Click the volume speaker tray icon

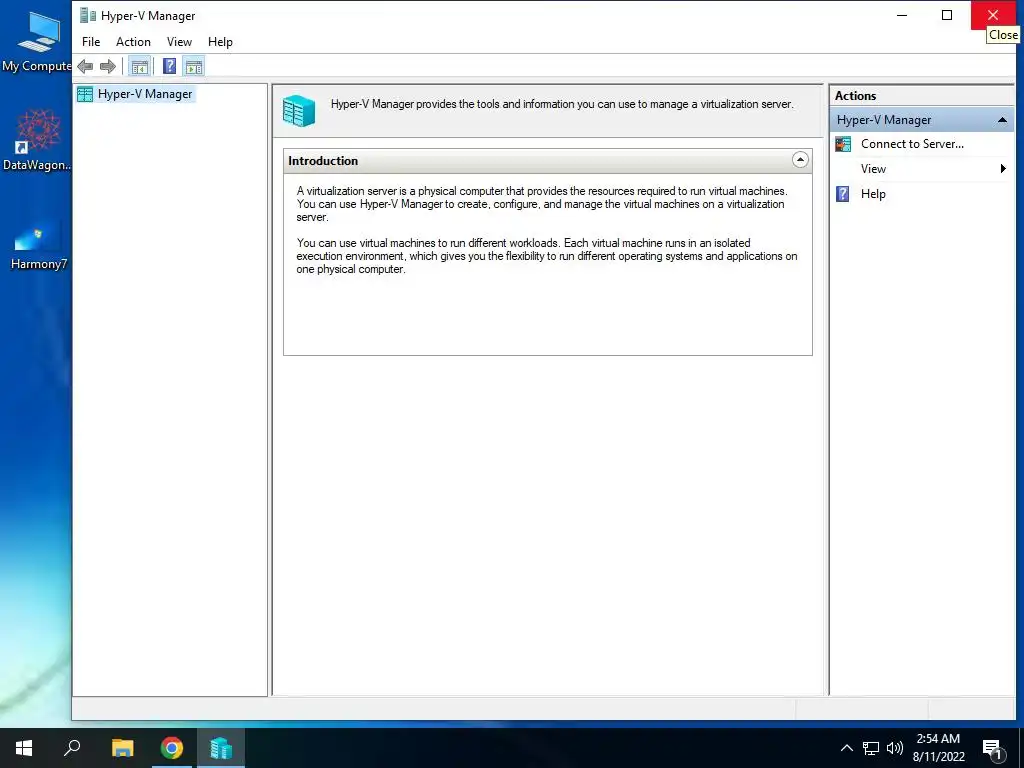point(895,748)
